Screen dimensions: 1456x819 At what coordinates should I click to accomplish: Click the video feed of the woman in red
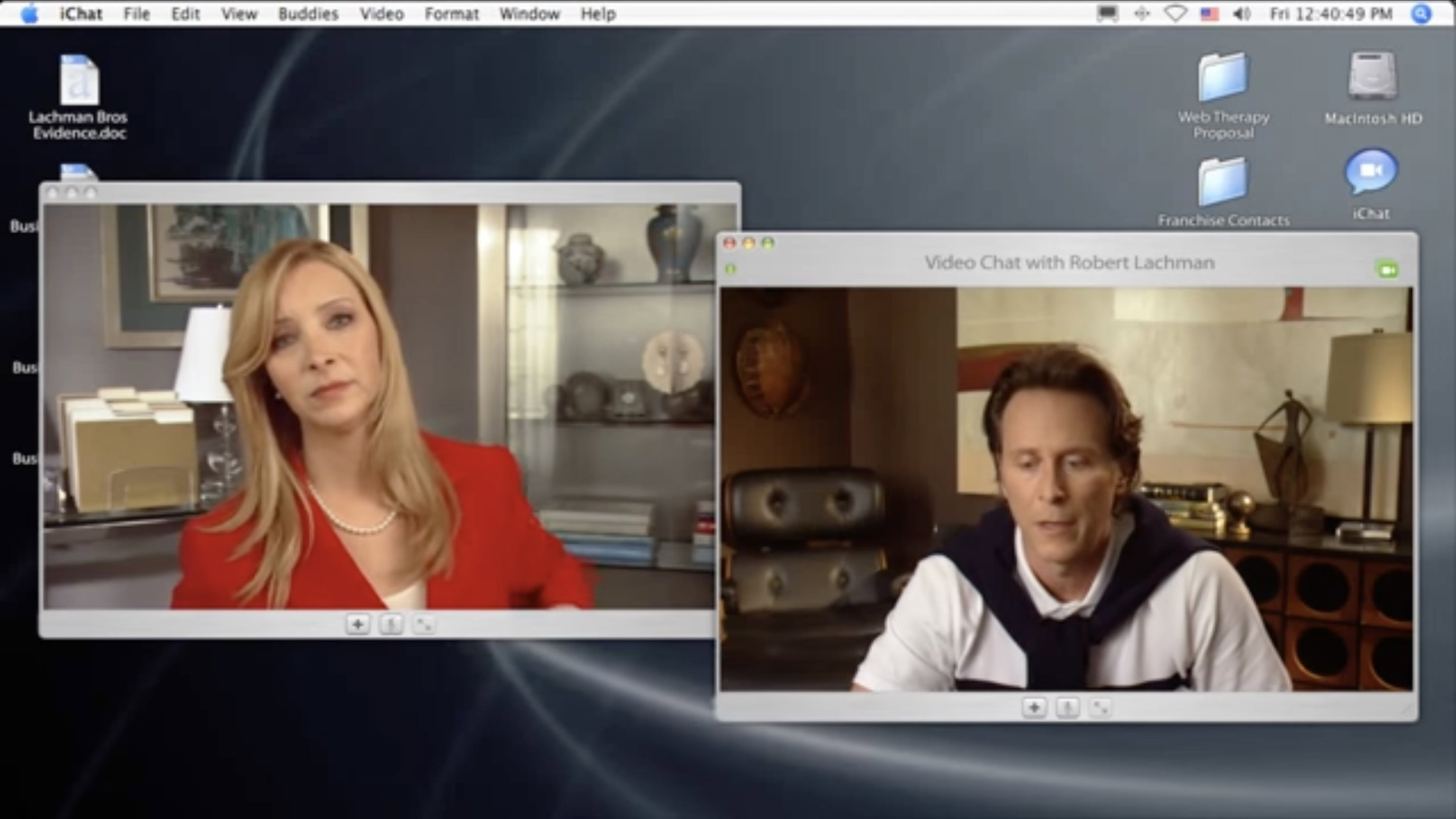(379, 406)
